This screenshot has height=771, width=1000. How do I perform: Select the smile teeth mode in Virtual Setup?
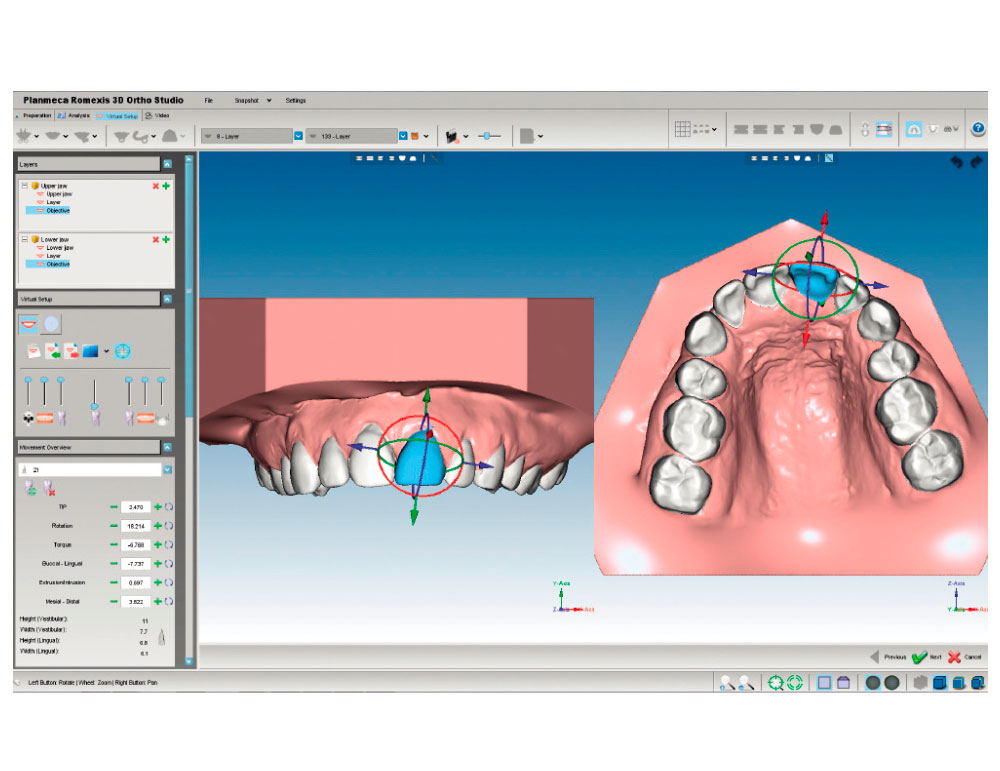click(29, 325)
